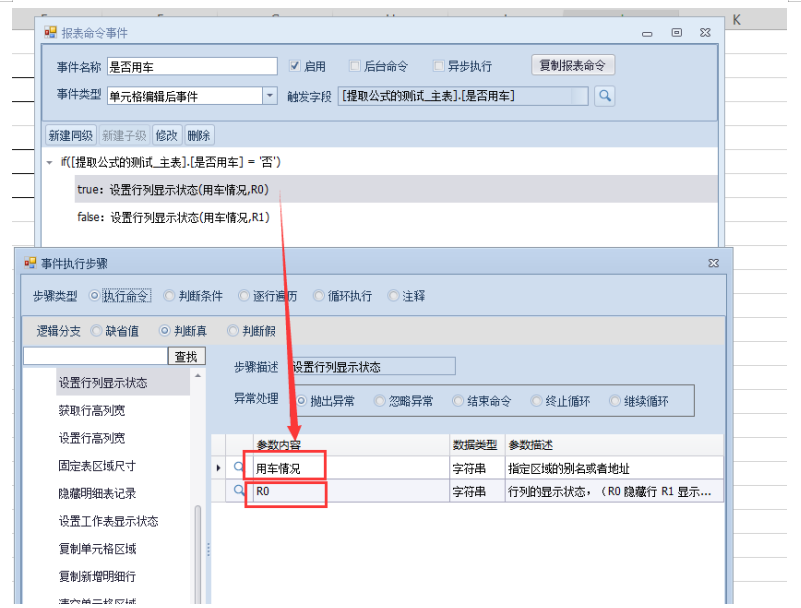Choose 忽略异常 exception handling option
This screenshot has height=608, width=801.
point(380,401)
